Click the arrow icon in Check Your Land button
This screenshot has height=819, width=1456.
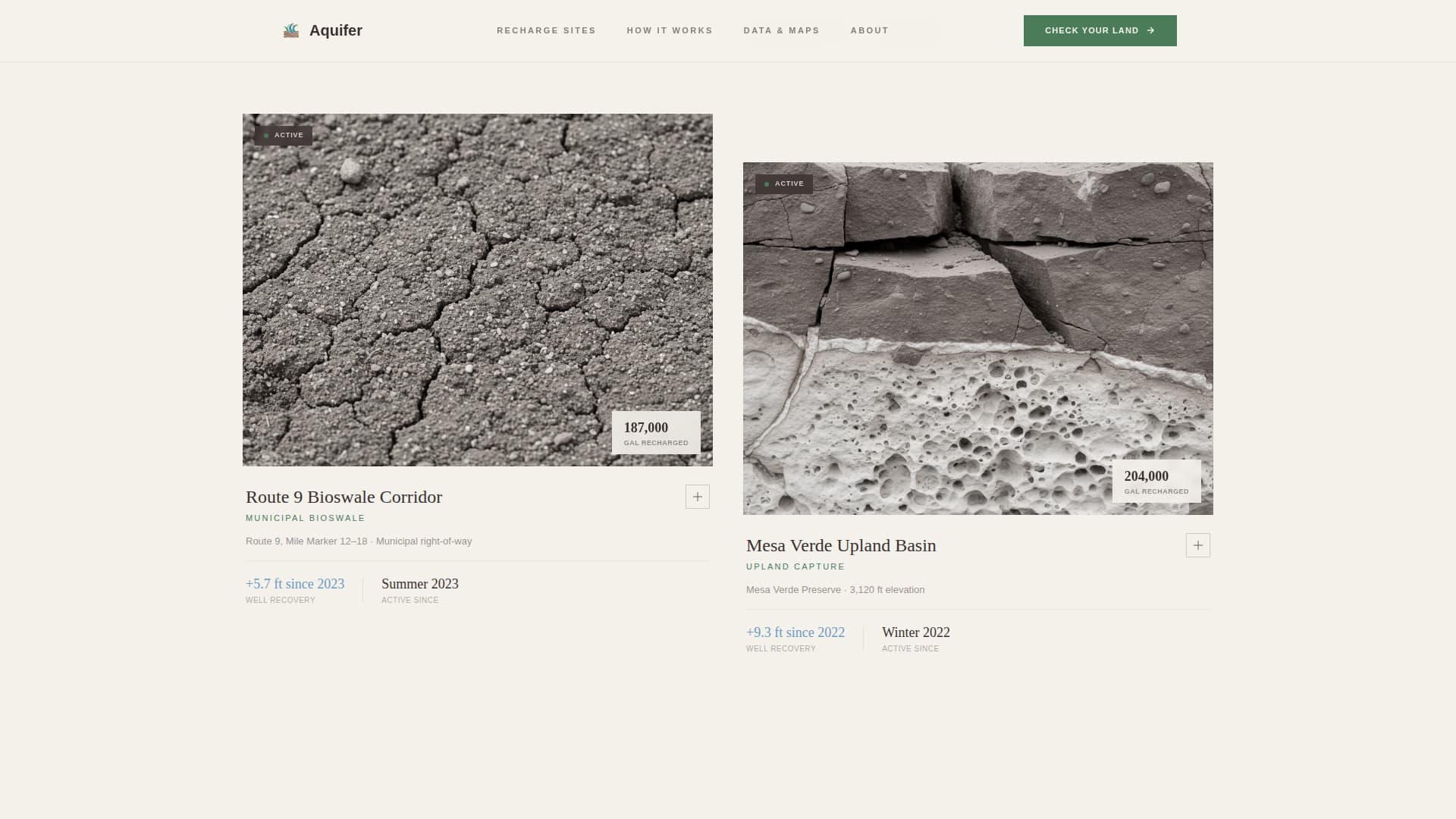pyautogui.click(x=1152, y=30)
